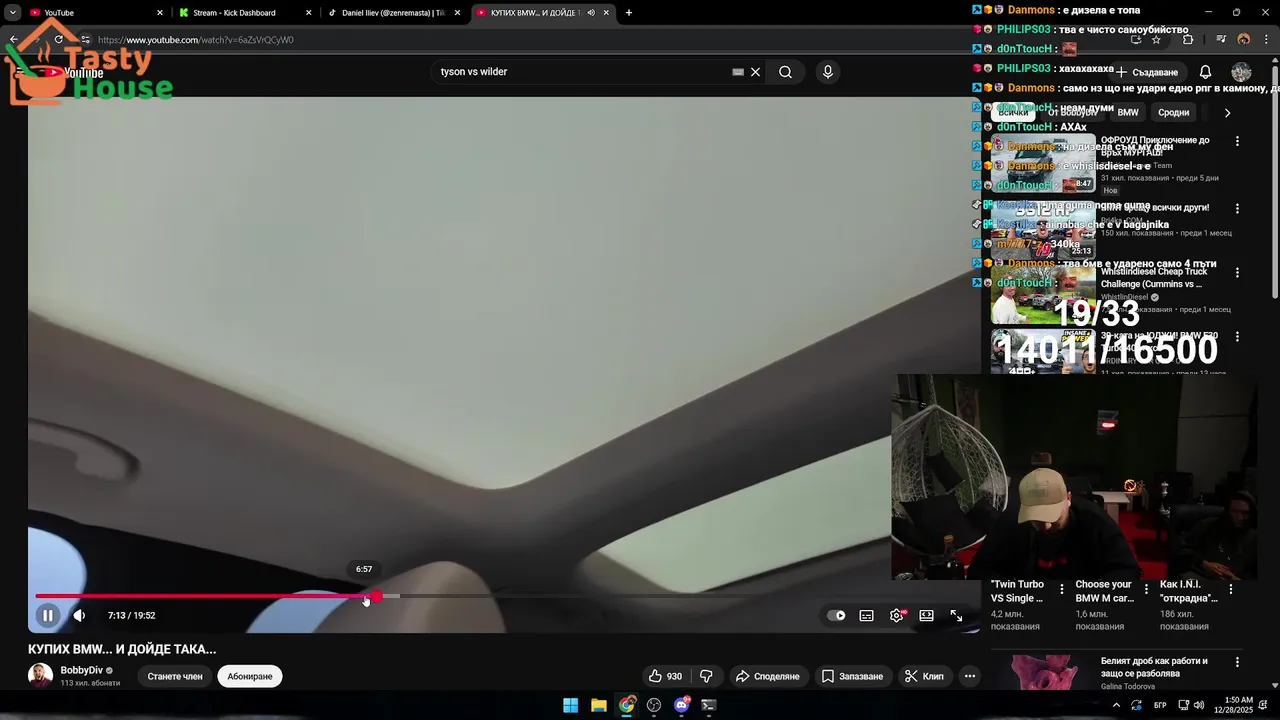This screenshot has height=720, width=1280.
Task: Open options for the BMW F30 video
Action: click(x=1237, y=337)
